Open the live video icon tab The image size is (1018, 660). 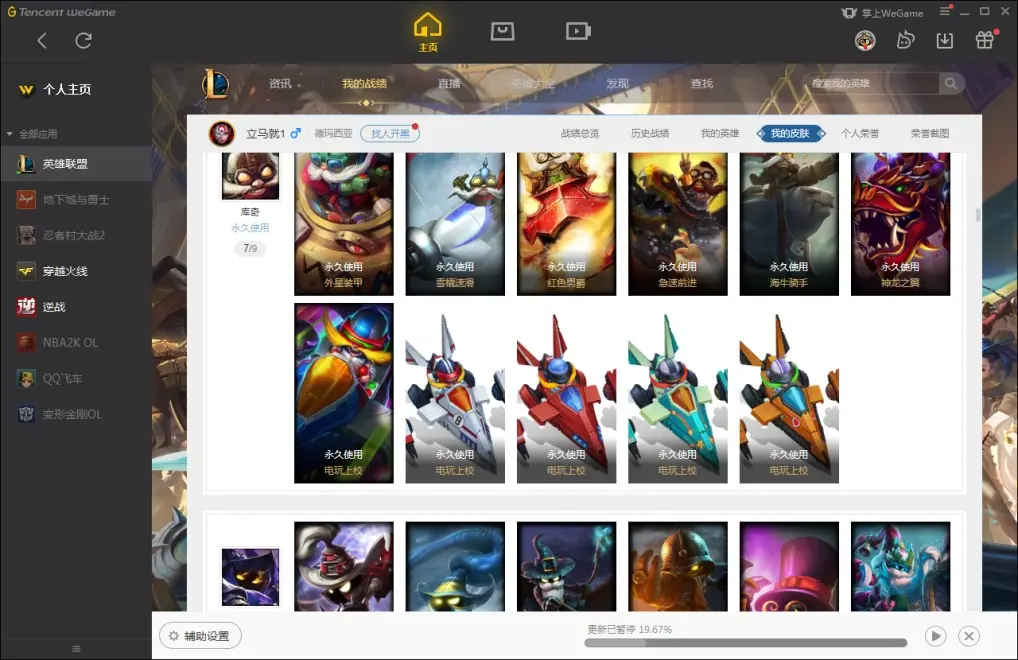(578, 31)
